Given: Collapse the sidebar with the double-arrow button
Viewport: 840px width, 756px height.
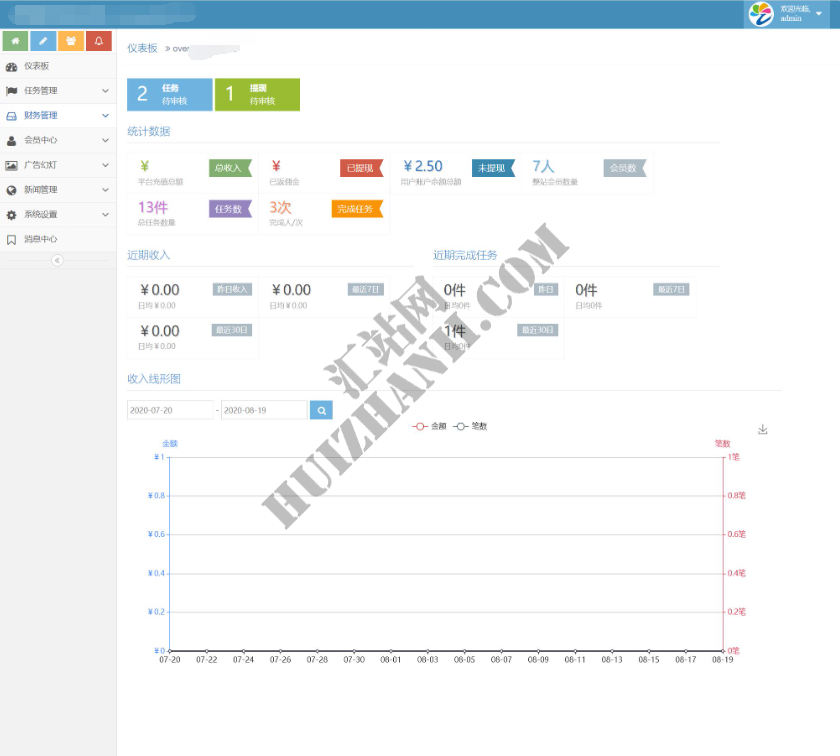Looking at the screenshot, I should coord(57,260).
